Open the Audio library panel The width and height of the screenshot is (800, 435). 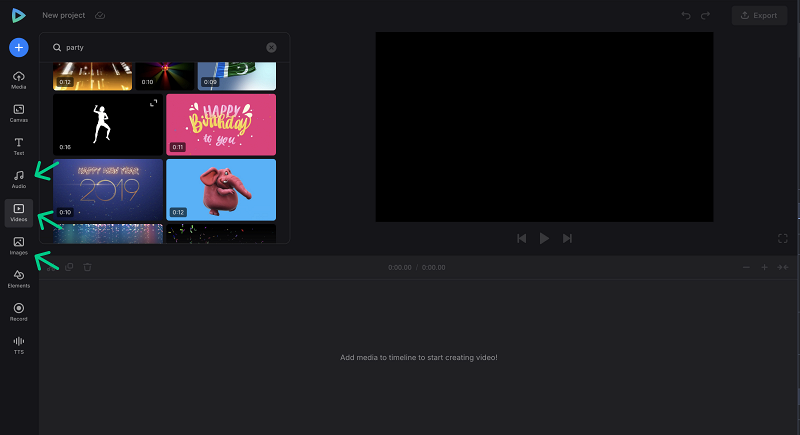19,180
